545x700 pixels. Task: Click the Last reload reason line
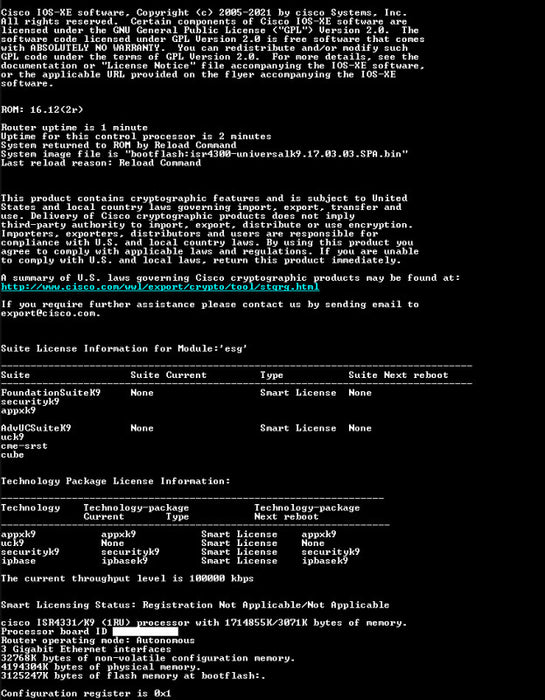(x=101, y=163)
